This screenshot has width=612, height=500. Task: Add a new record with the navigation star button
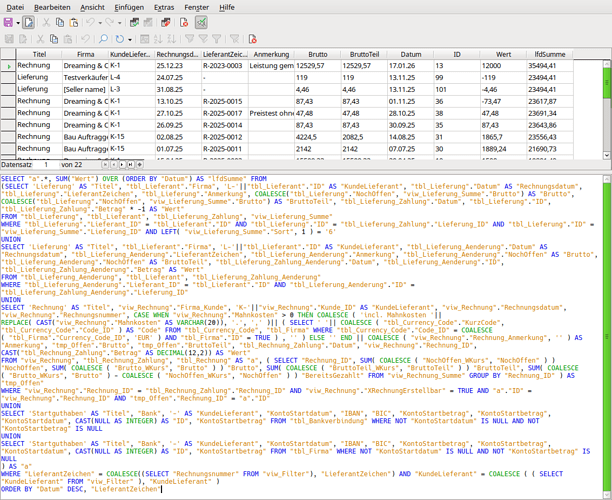pos(139,165)
